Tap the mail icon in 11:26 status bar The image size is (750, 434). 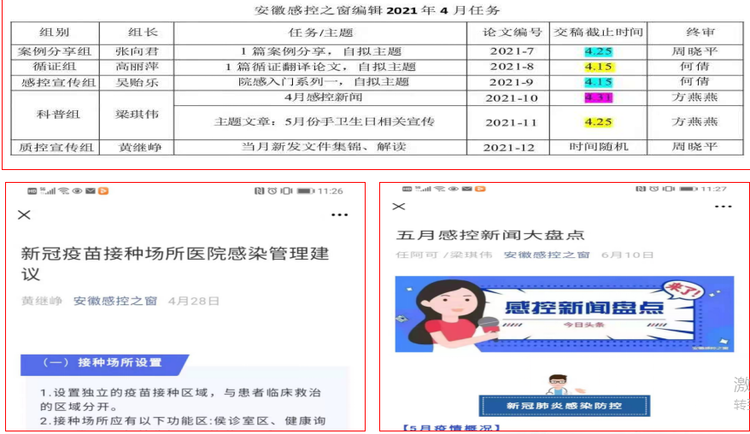[x=90, y=190]
